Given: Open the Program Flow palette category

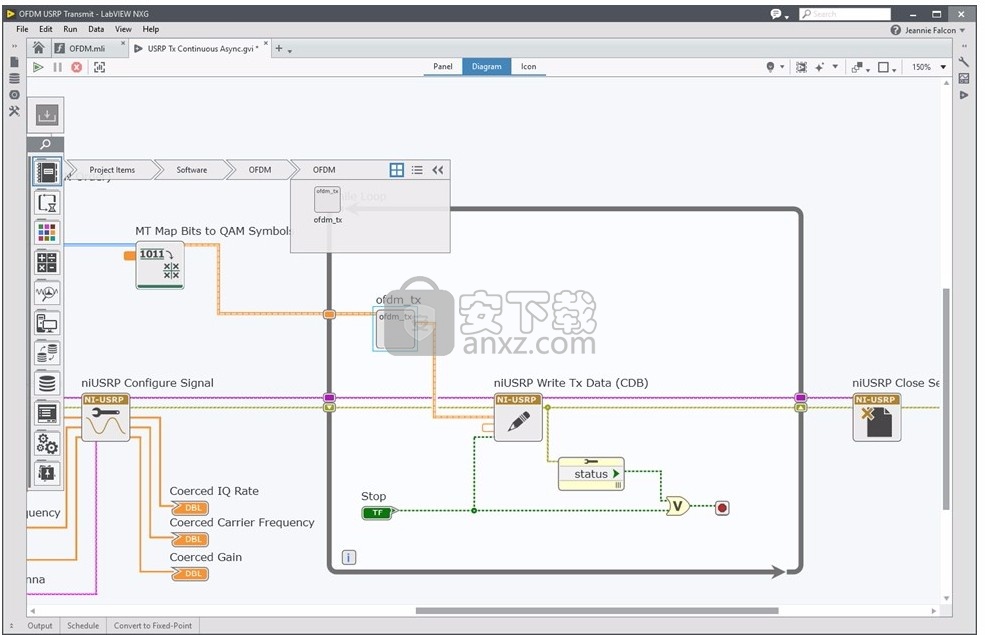Looking at the screenshot, I should pyautogui.click(x=47, y=202).
